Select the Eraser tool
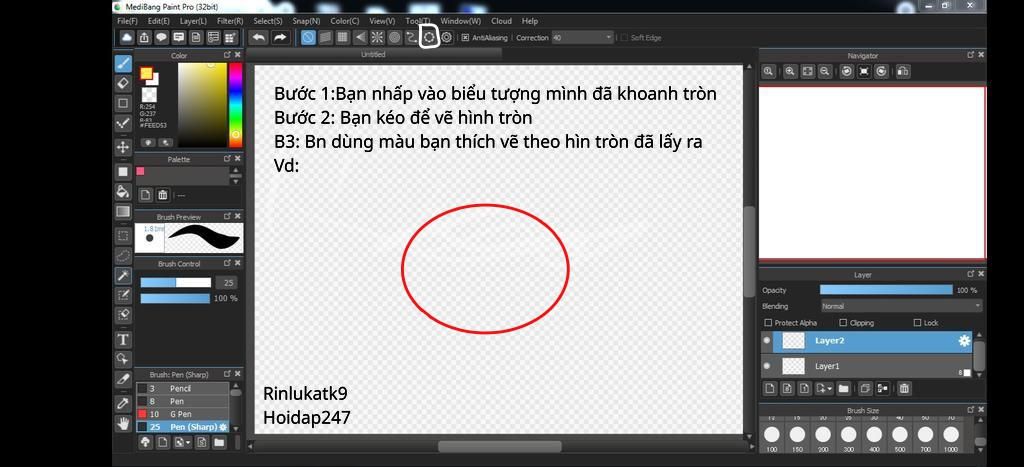This screenshot has width=1024, height=467. pos(123,83)
